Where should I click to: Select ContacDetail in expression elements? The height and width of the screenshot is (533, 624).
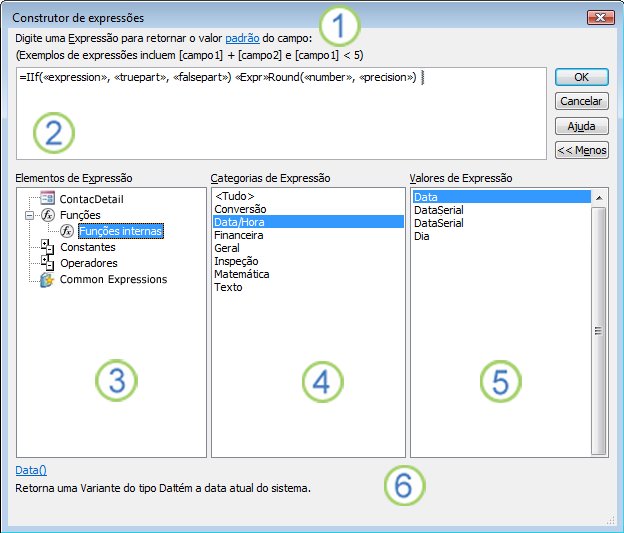91,199
